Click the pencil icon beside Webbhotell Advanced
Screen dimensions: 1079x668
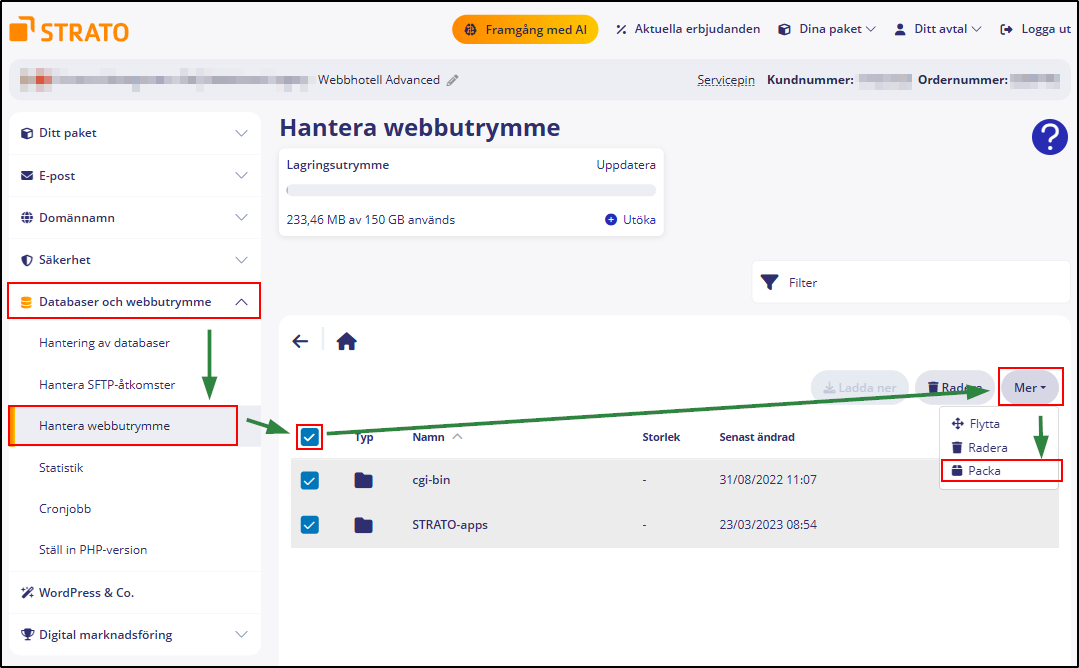pos(453,80)
